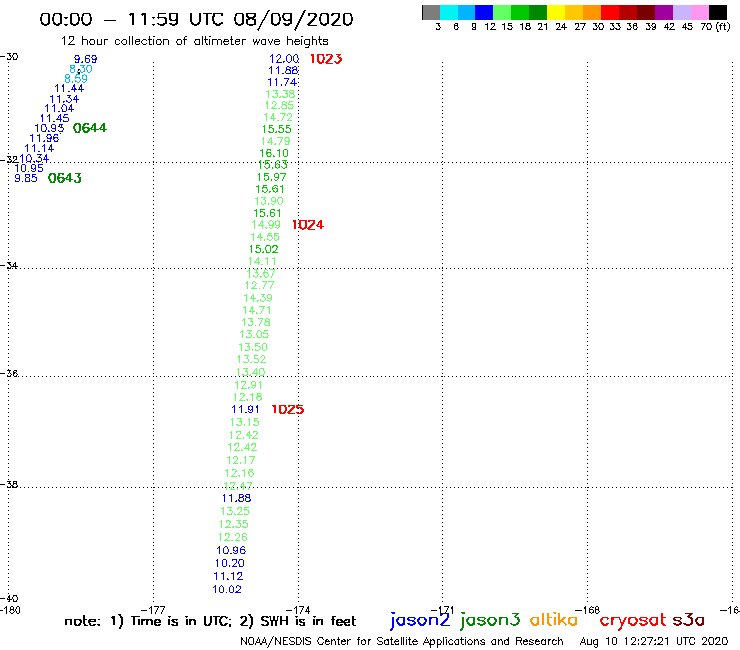Click the wave height value 11.74
The width and height of the screenshot is (740, 650).
[x=282, y=82]
